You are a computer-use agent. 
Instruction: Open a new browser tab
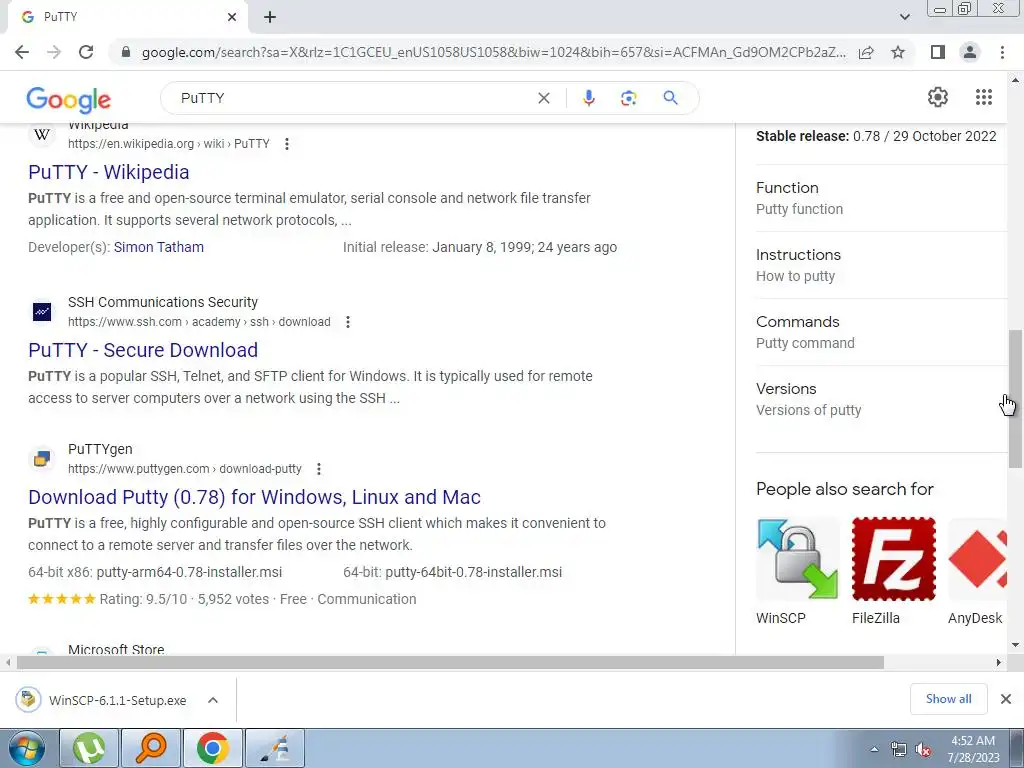[x=270, y=17]
